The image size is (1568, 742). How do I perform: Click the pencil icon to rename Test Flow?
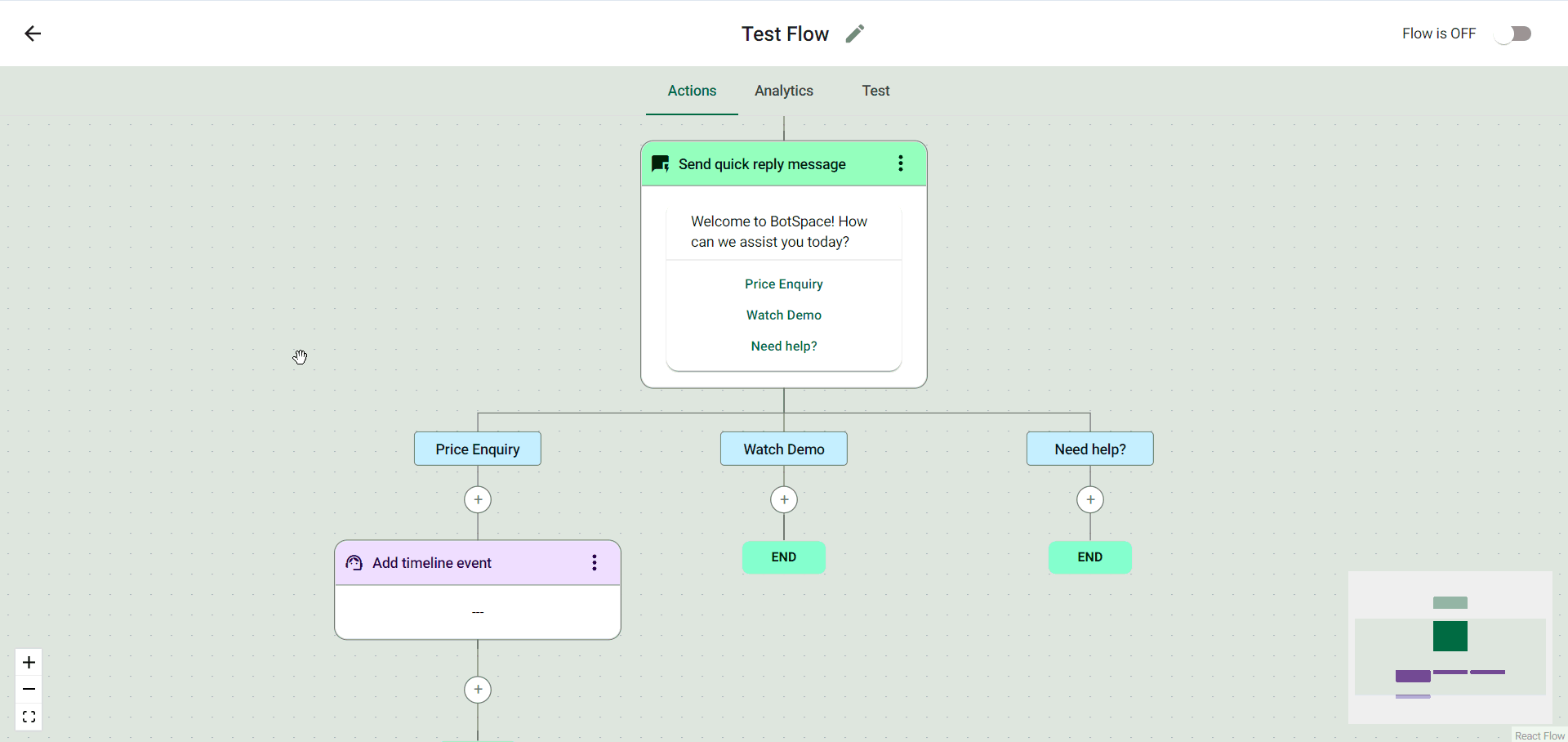click(x=854, y=34)
